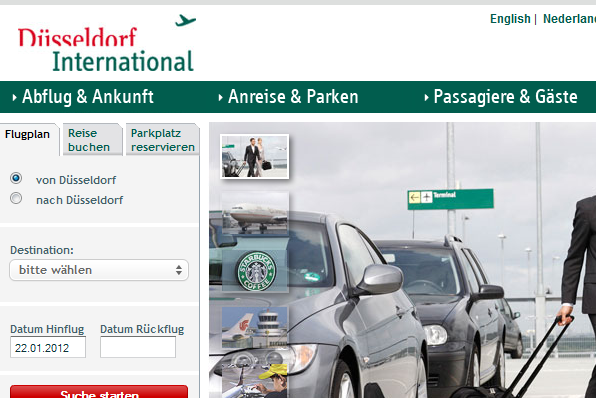Click the Suche starten button
The image size is (596, 398).
[x=99, y=392]
